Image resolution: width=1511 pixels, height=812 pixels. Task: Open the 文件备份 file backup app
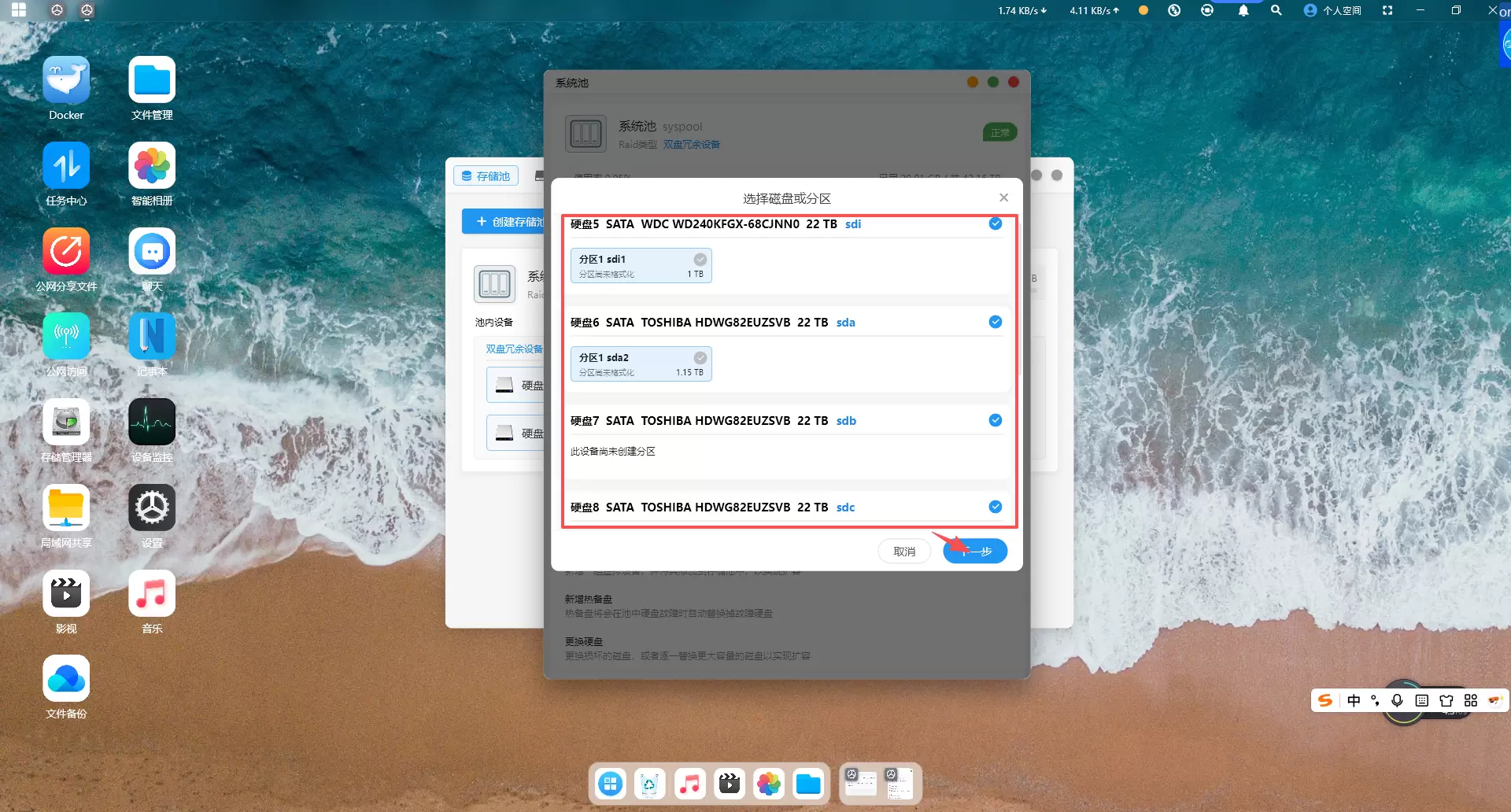pos(66,679)
